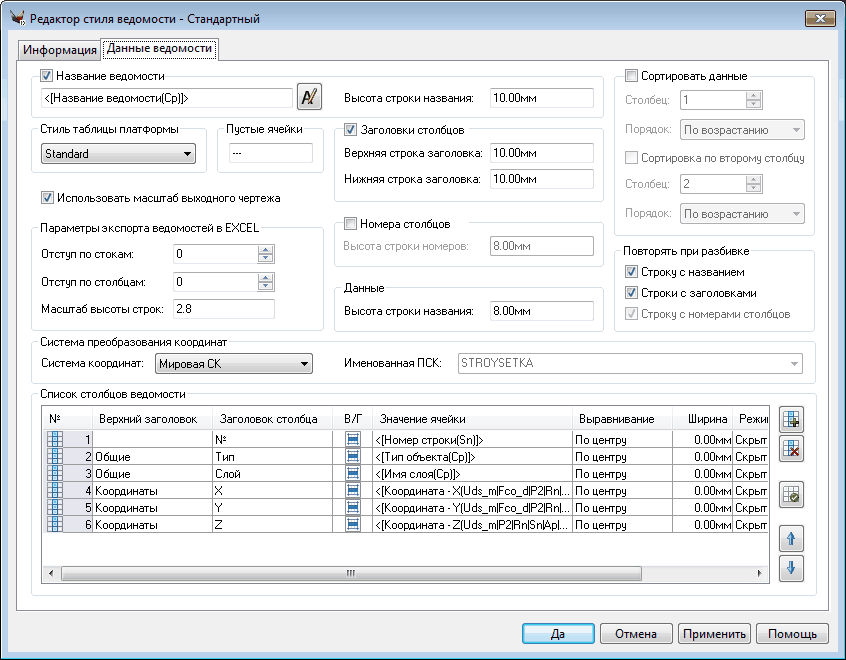Click the delete column icon button
Viewport: 846px width, 660px height.
(x=792, y=449)
